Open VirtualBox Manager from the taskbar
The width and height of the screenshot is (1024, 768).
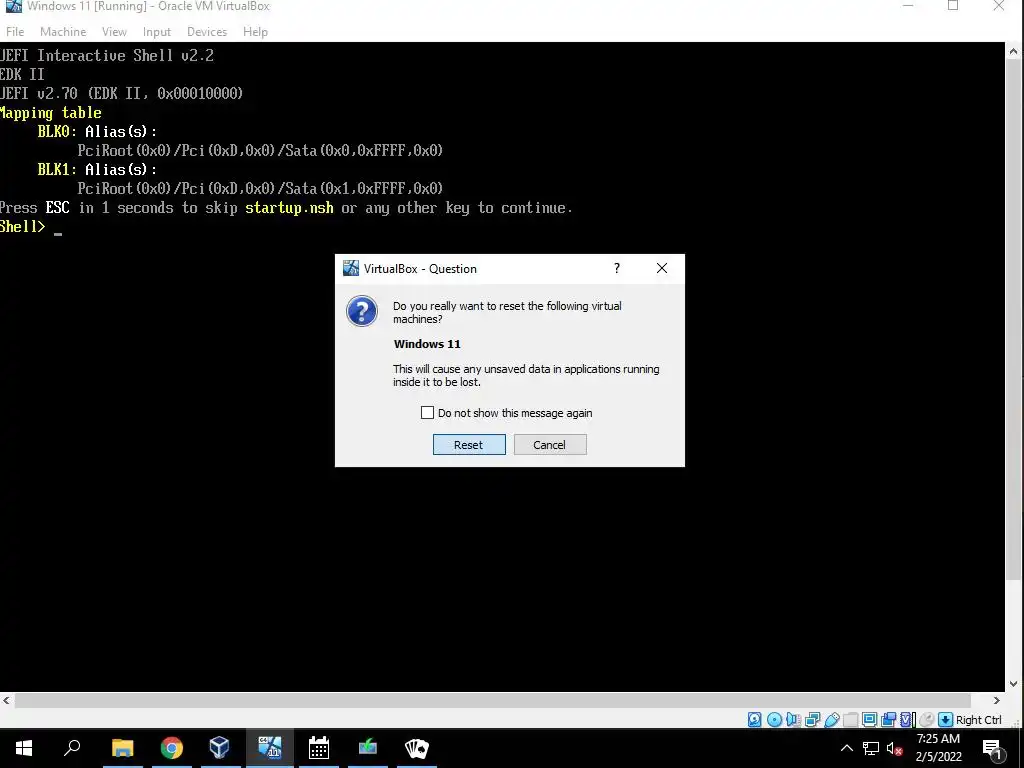click(x=220, y=748)
